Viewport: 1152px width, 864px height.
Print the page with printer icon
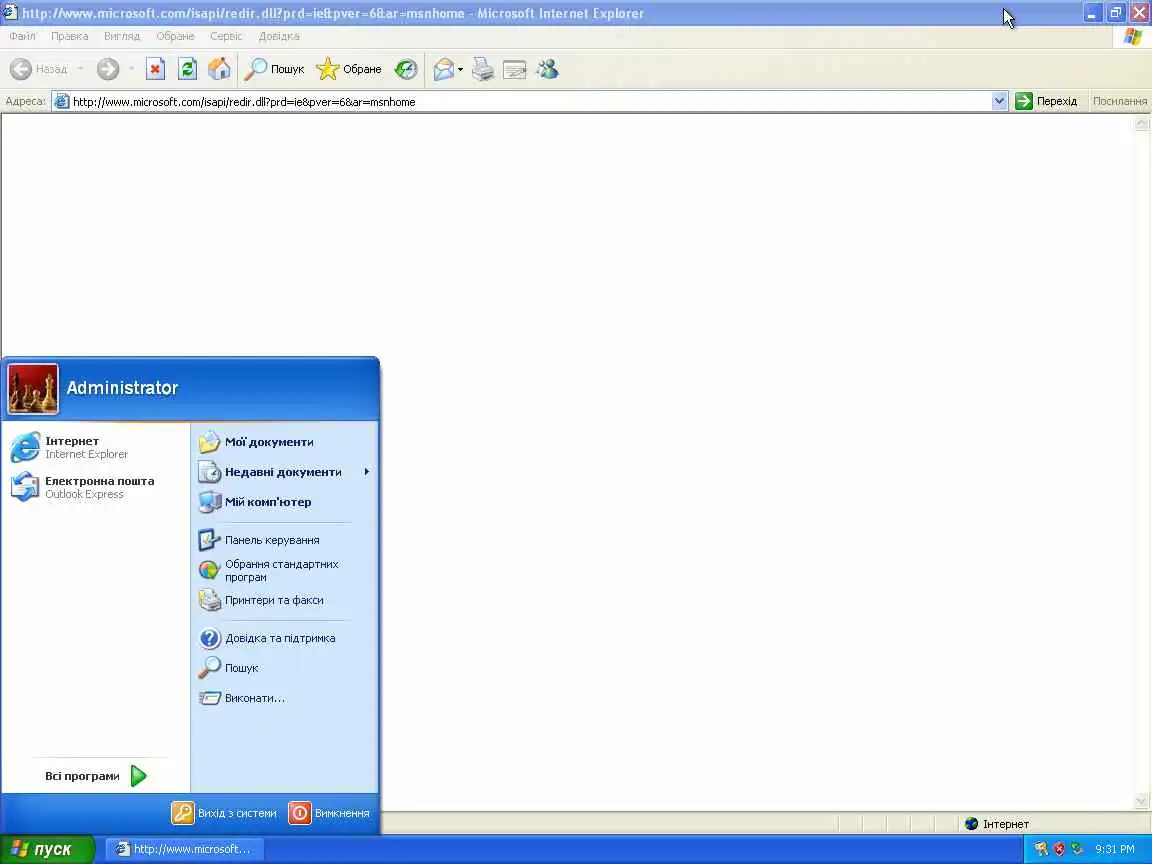[x=483, y=69]
